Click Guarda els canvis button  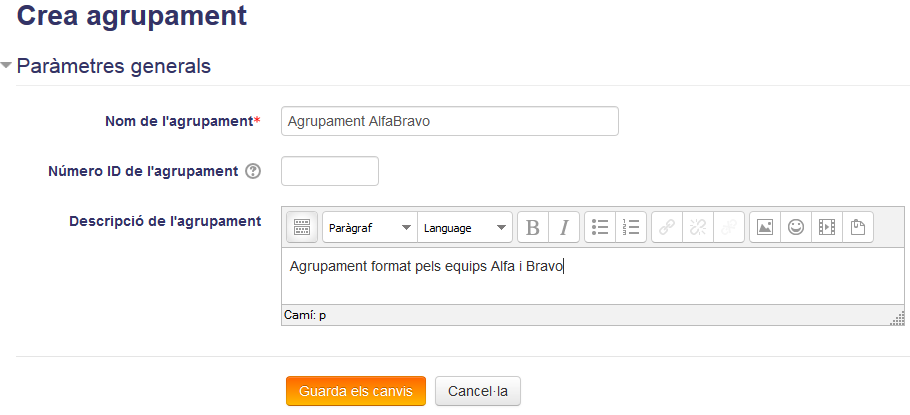[x=356, y=391]
